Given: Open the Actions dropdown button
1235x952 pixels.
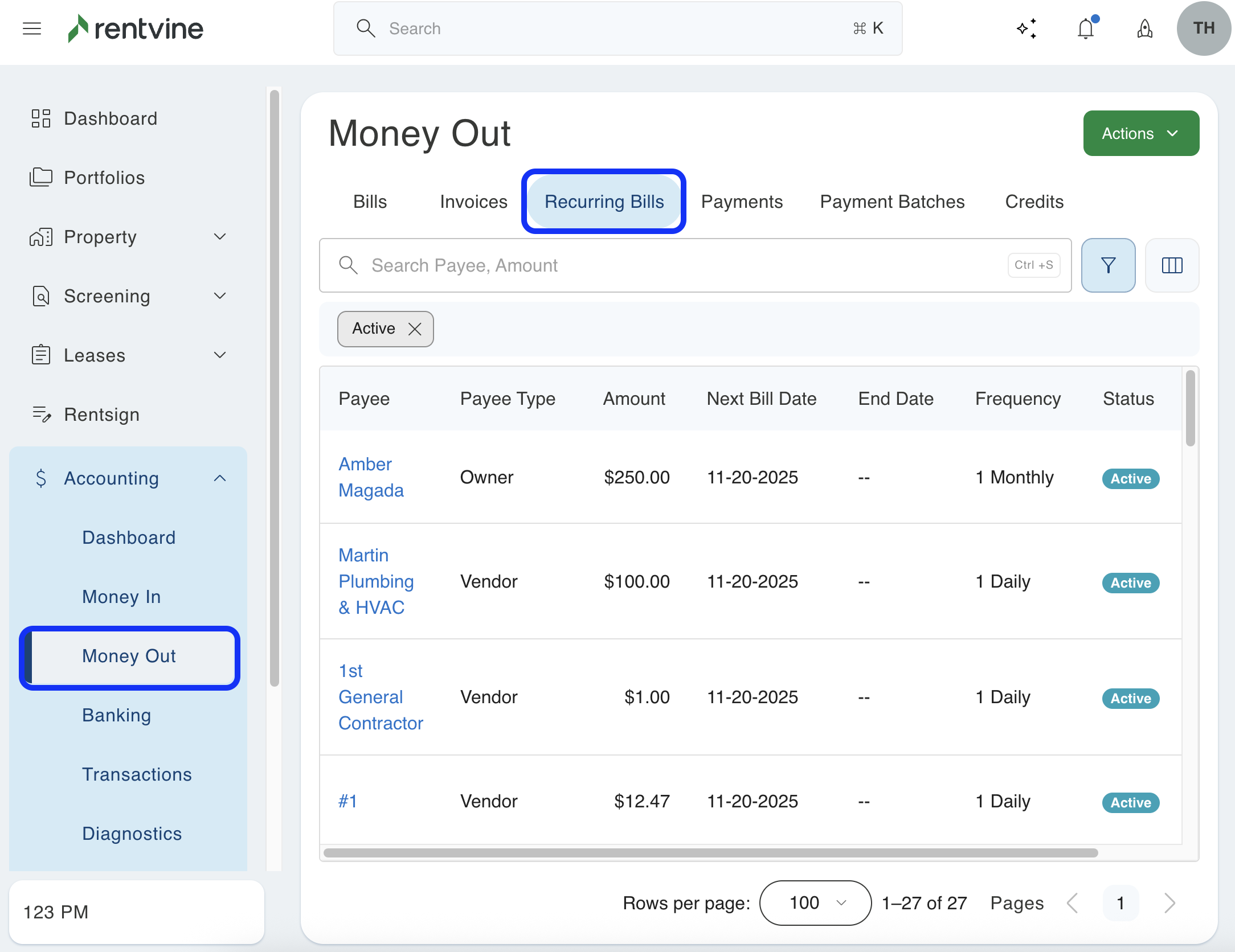Looking at the screenshot, I should tap(1141, 133).
